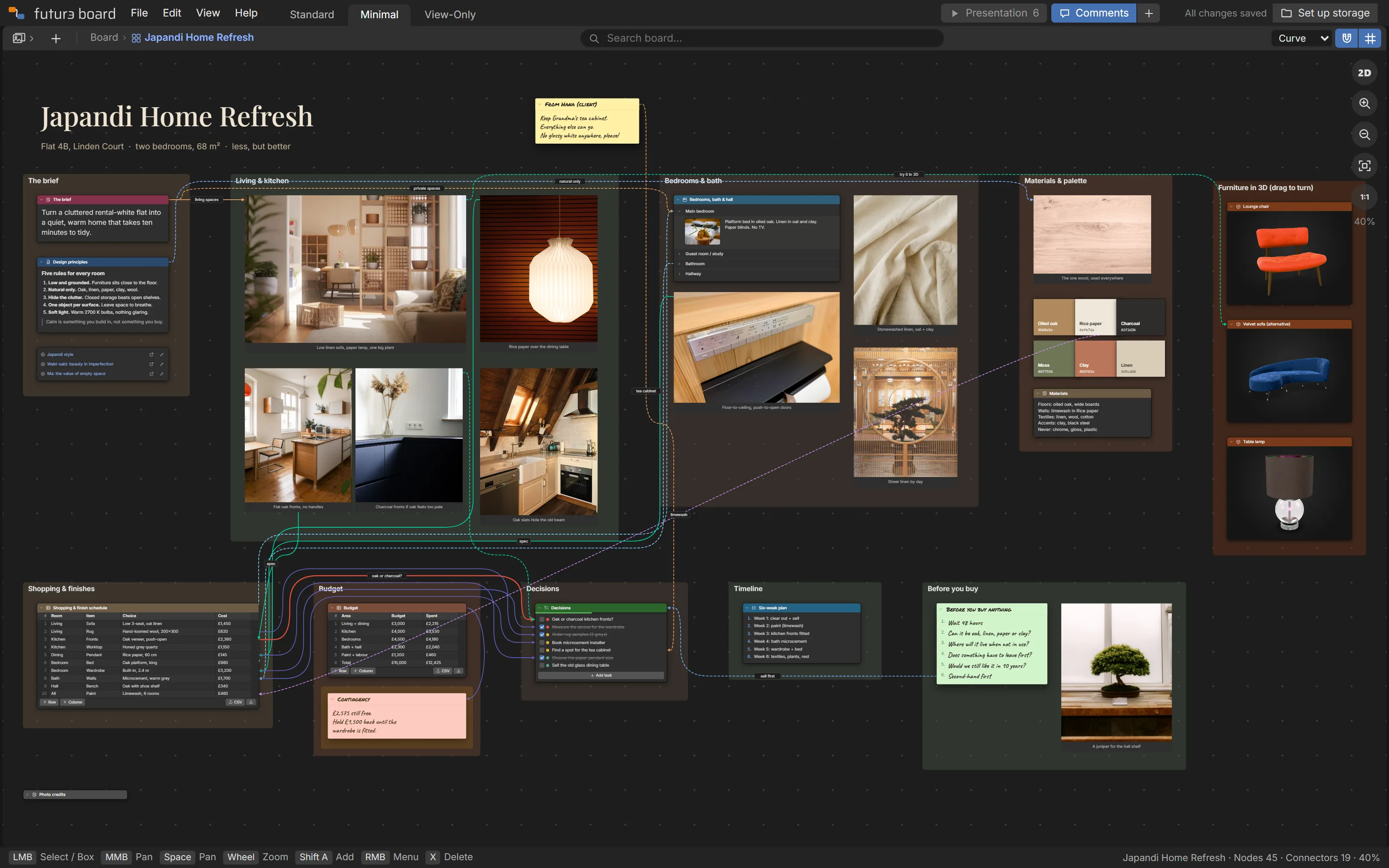Edit the Japandi style link pencil icon
The height and width of the screenshot is (868, 1389).
(162, 355)
